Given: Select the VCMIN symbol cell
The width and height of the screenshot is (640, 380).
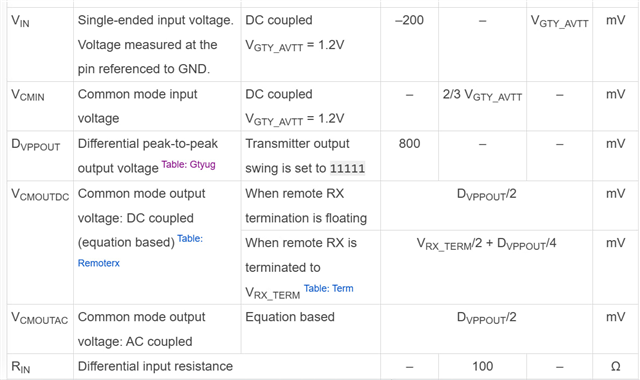Looking at the screenshot, I should 40,106.
